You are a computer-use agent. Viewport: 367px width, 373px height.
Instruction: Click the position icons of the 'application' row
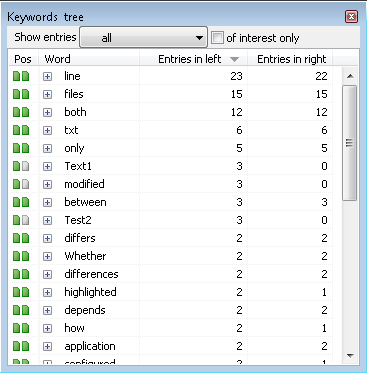[21, 346]
